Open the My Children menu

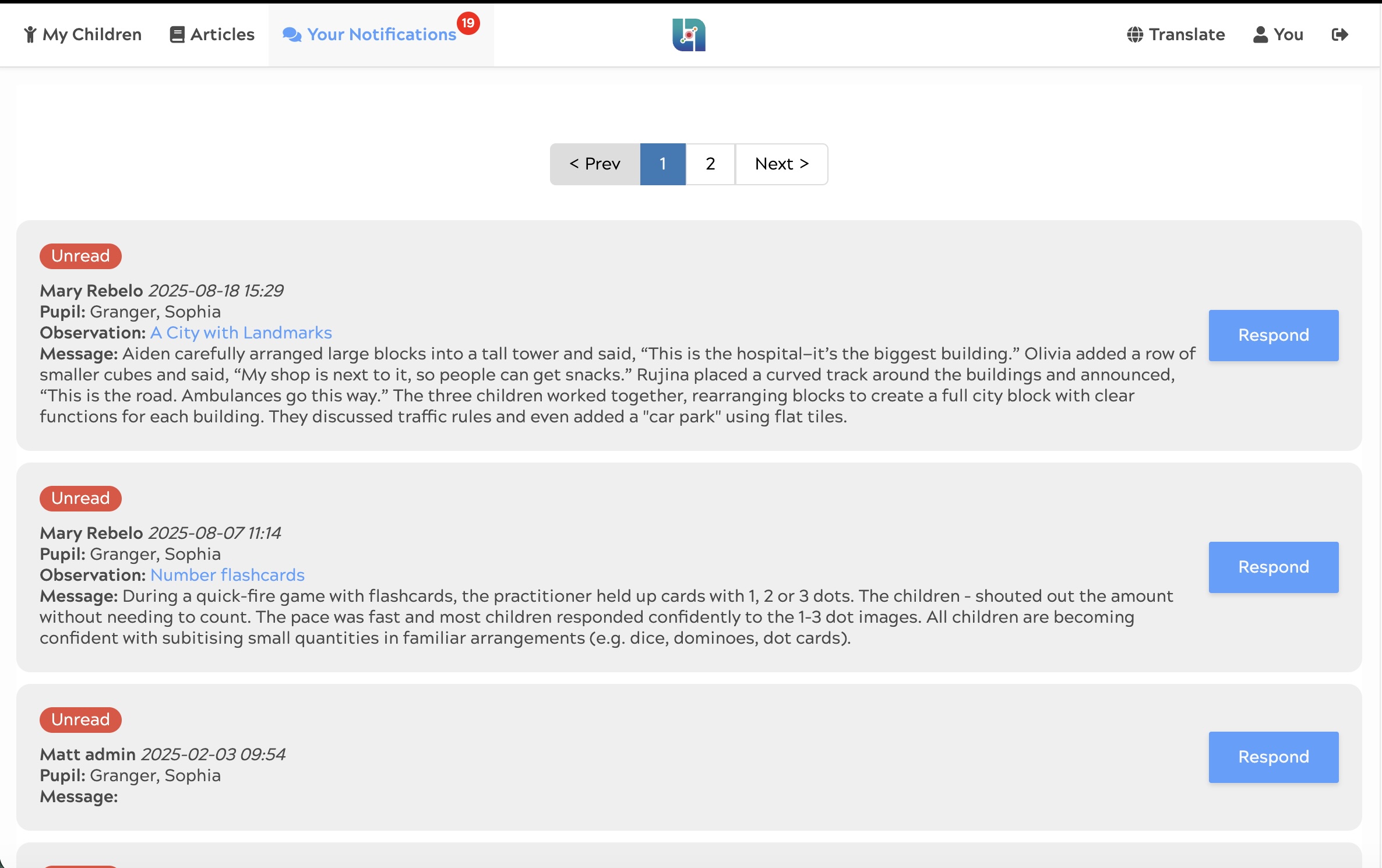coord(92,35)
